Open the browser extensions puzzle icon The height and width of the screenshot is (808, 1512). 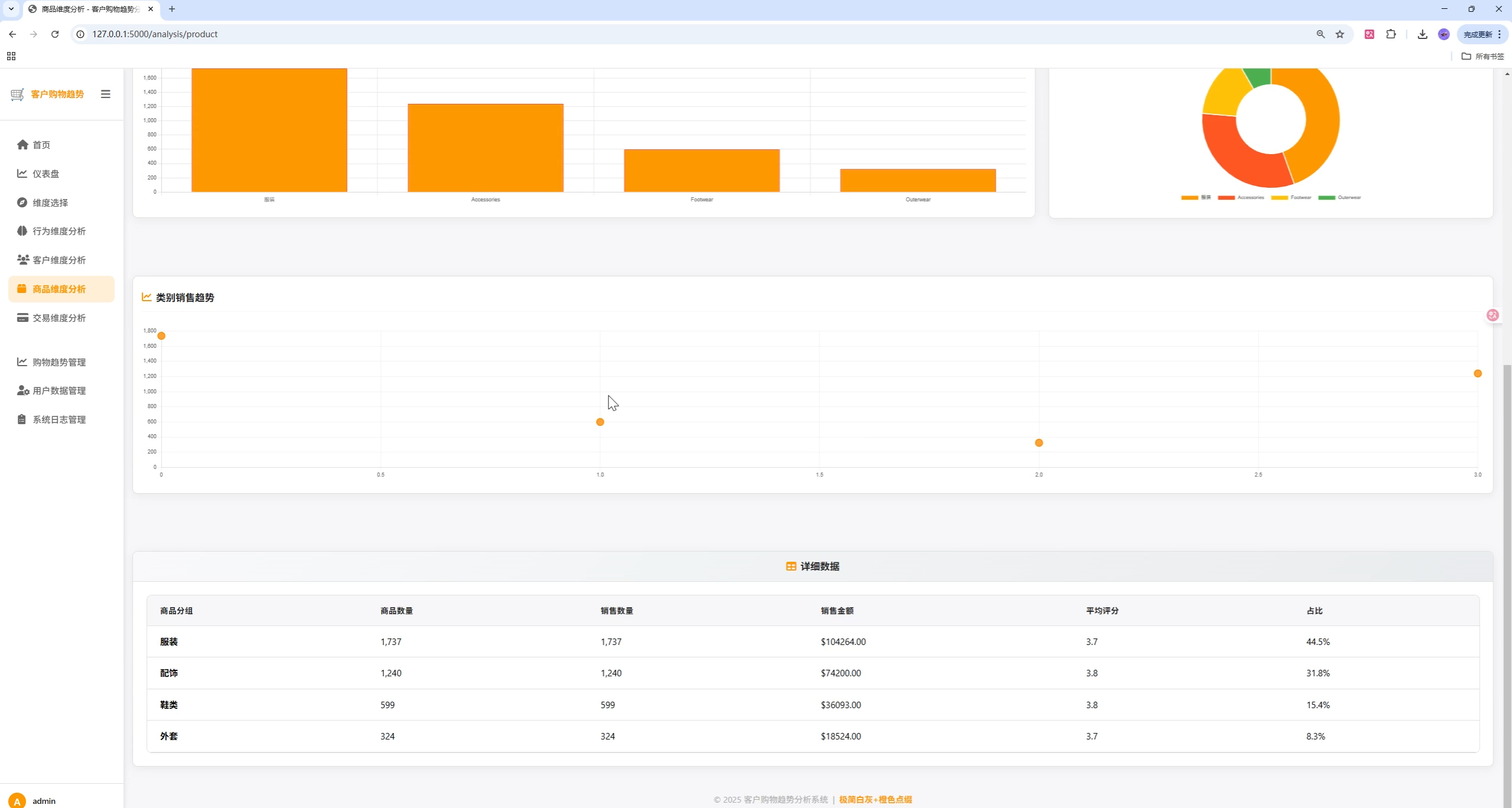1391,34
